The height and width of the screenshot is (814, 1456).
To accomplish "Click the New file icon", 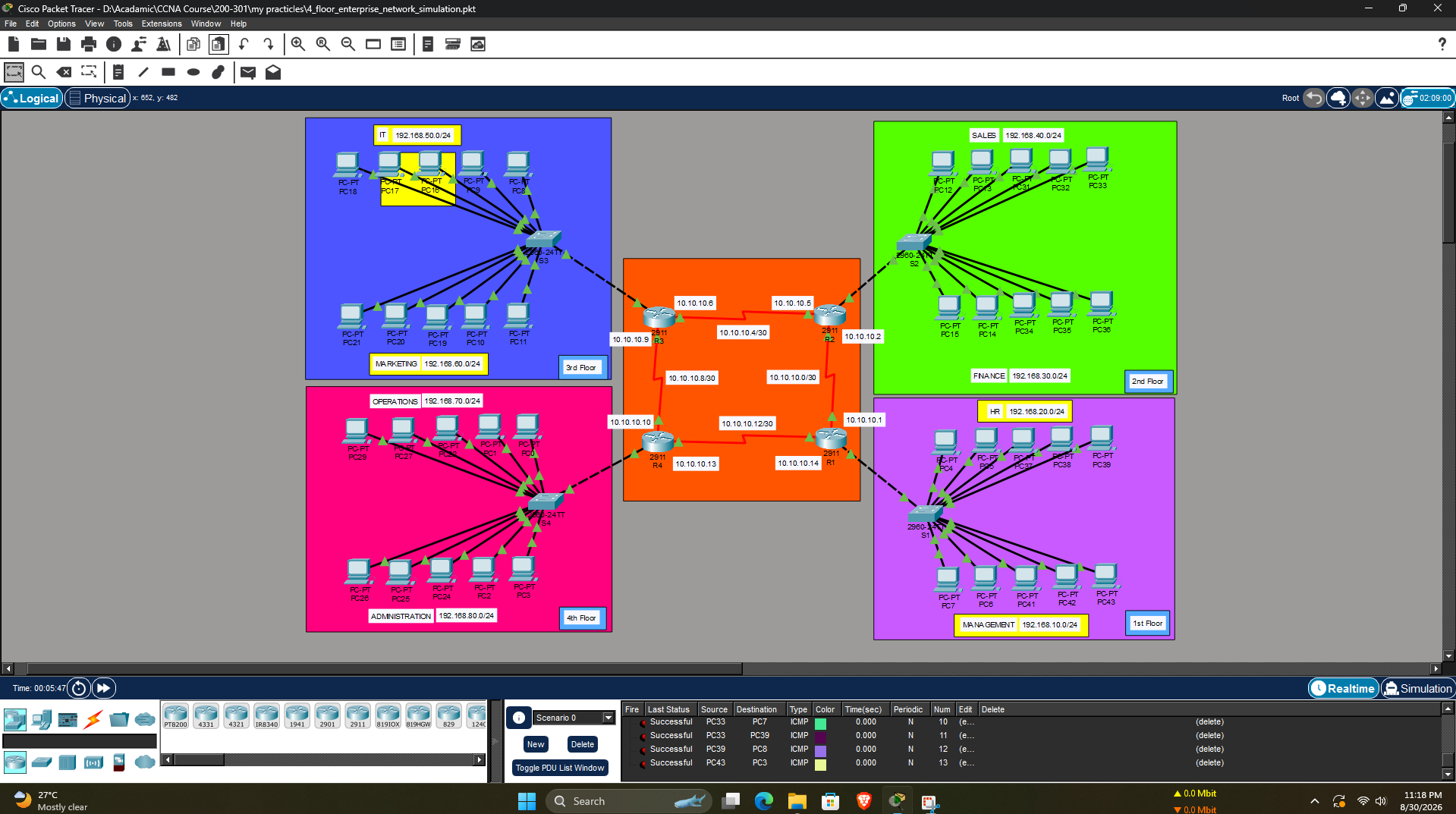I will pos(14,44).
